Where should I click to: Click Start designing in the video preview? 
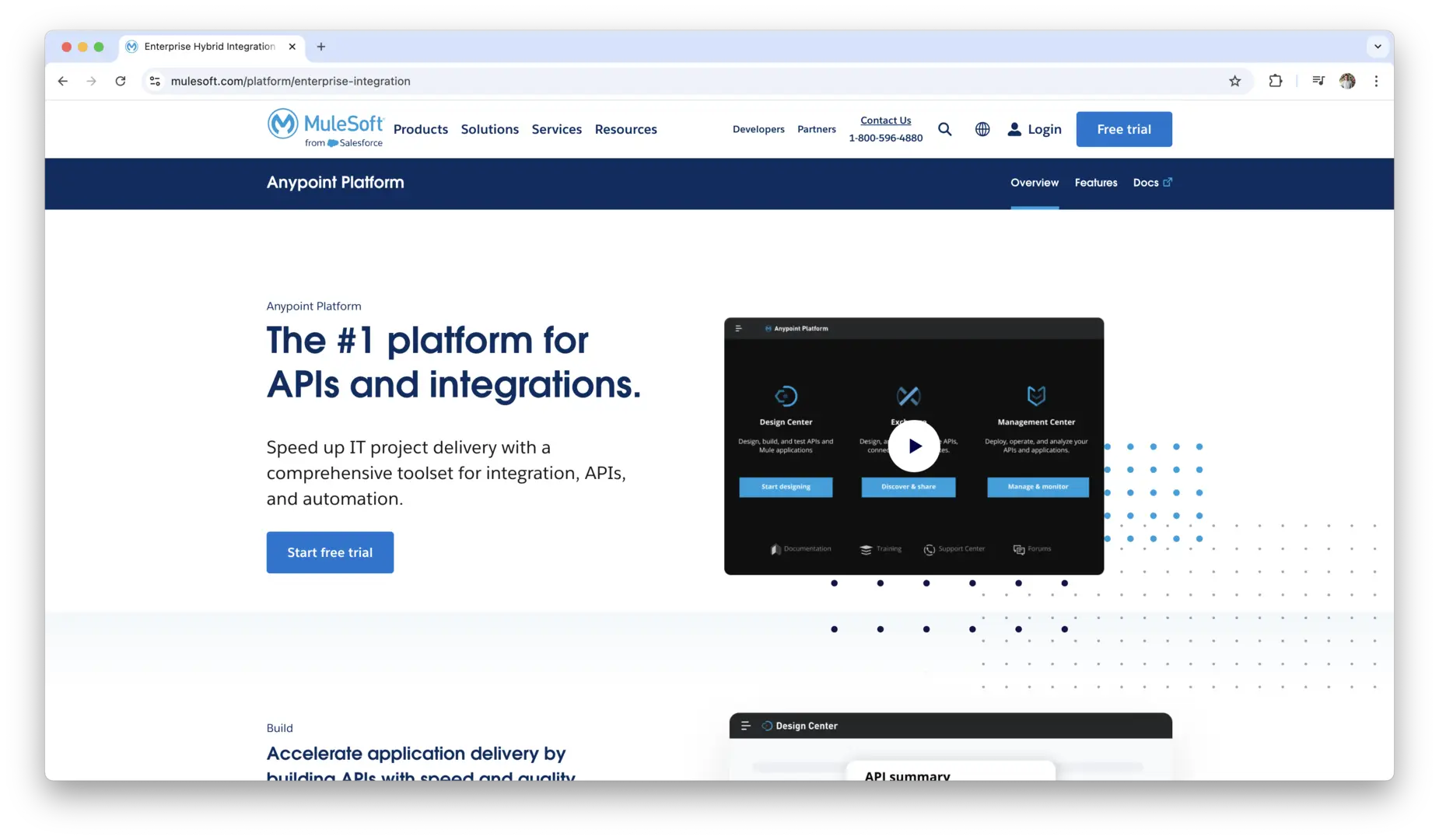[786, 487]
